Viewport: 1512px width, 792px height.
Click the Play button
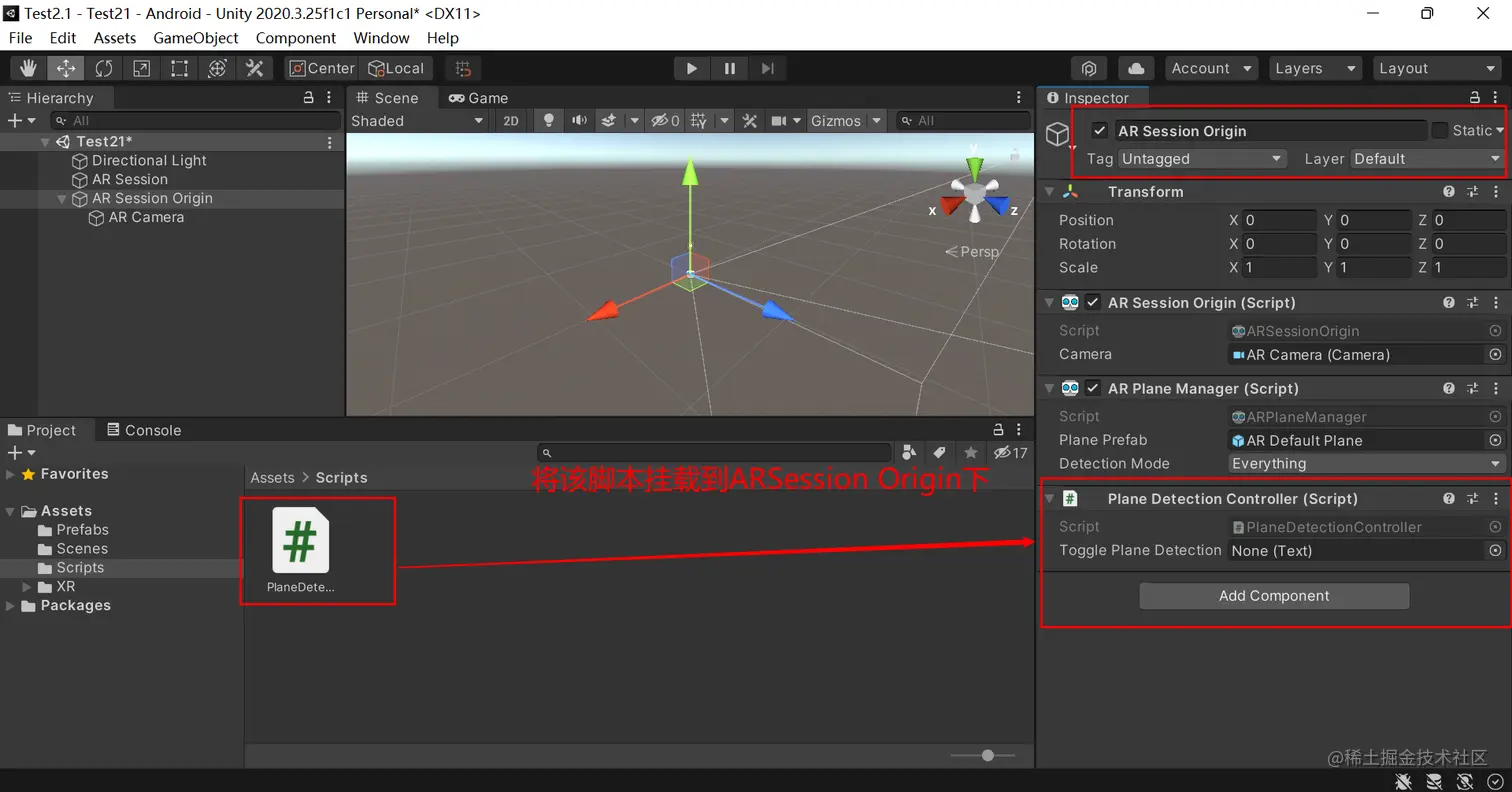point(691,68)
